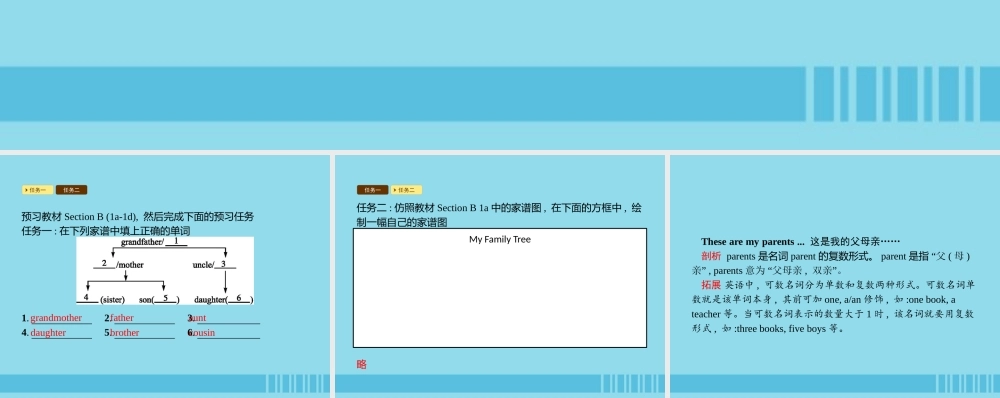Click the answer 'grandmother' for blank 1

(x=56, y=318)
